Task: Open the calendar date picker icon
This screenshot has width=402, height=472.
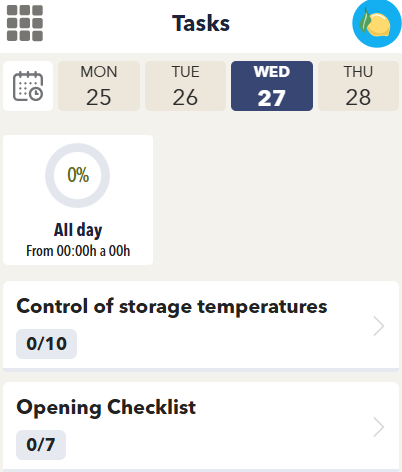Action: point(28,86)
